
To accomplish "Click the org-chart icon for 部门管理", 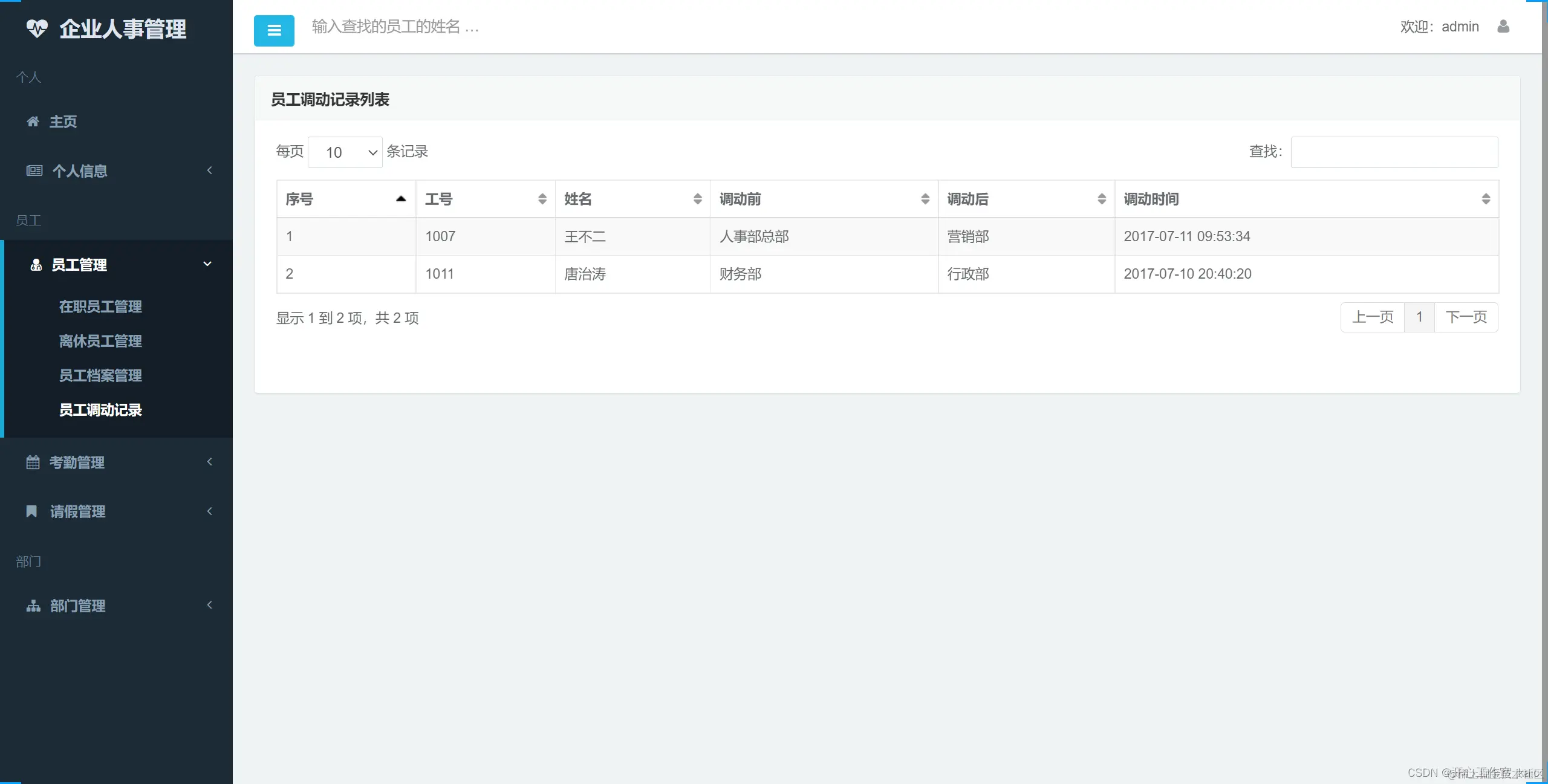I will 33,606.
